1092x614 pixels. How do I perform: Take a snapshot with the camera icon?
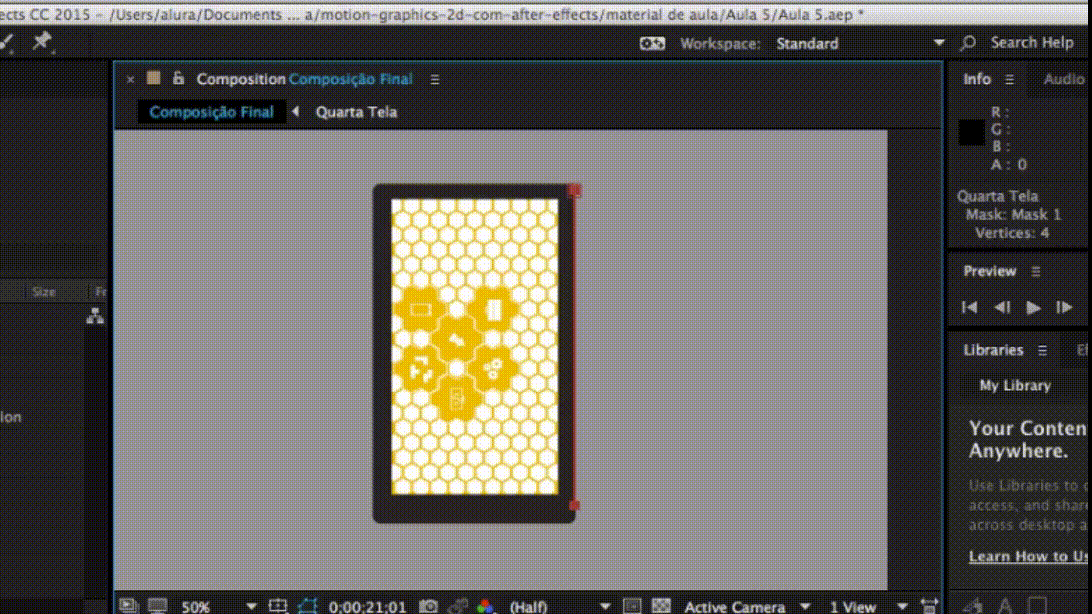(429, 606)
